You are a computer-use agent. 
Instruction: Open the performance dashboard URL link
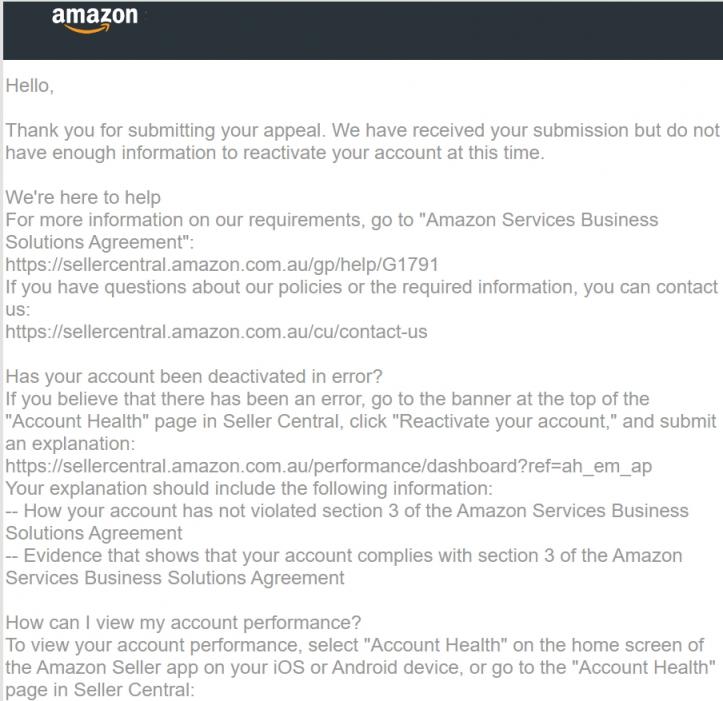(x=328, y=466)
